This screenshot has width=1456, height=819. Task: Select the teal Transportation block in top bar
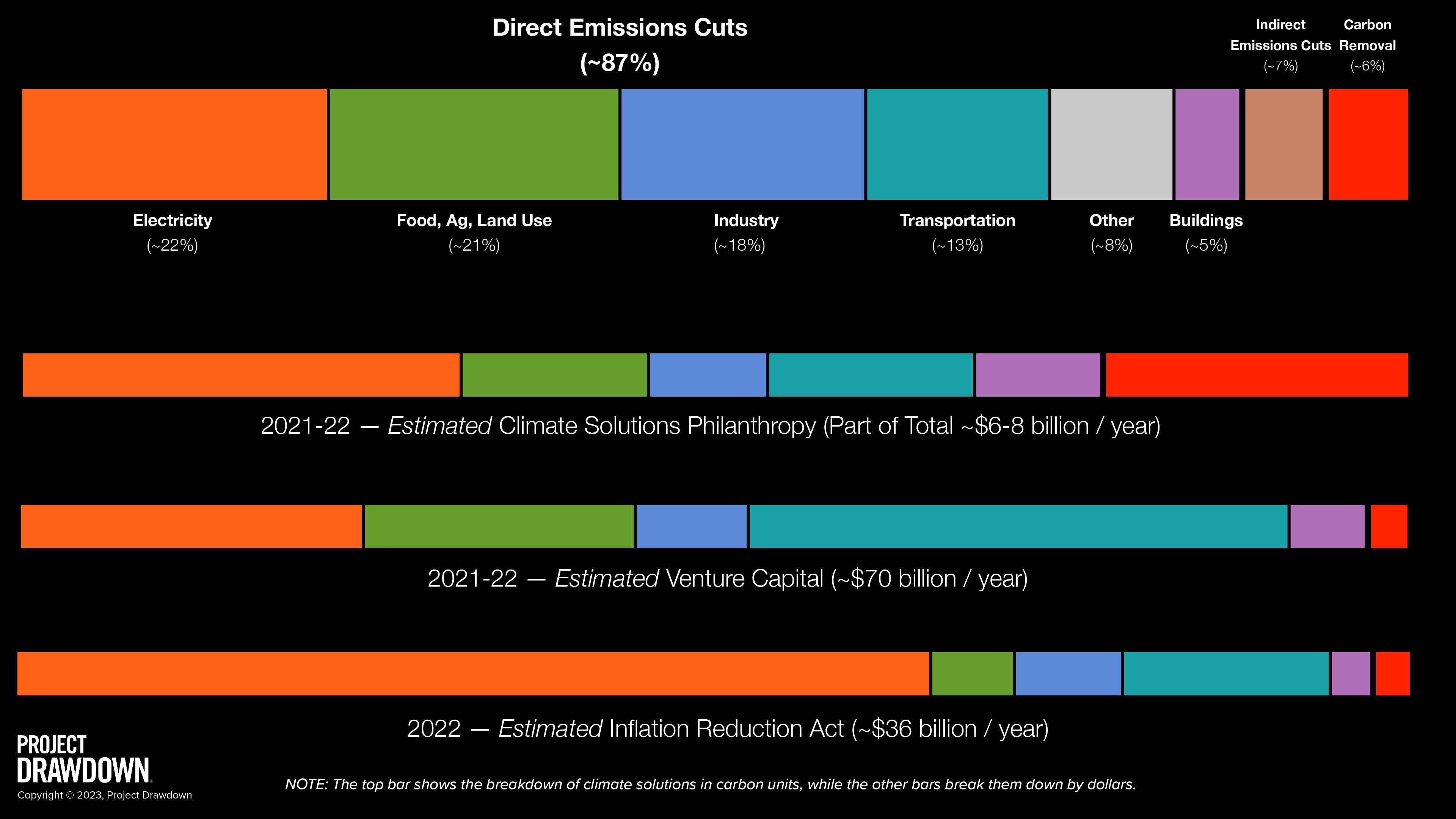[x=957, y=144]
